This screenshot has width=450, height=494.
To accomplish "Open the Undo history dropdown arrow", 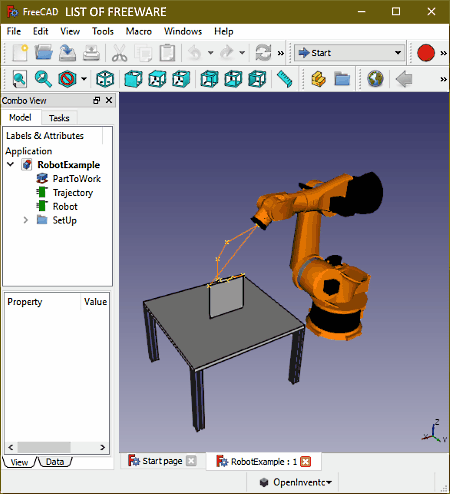I will [210, 53].
